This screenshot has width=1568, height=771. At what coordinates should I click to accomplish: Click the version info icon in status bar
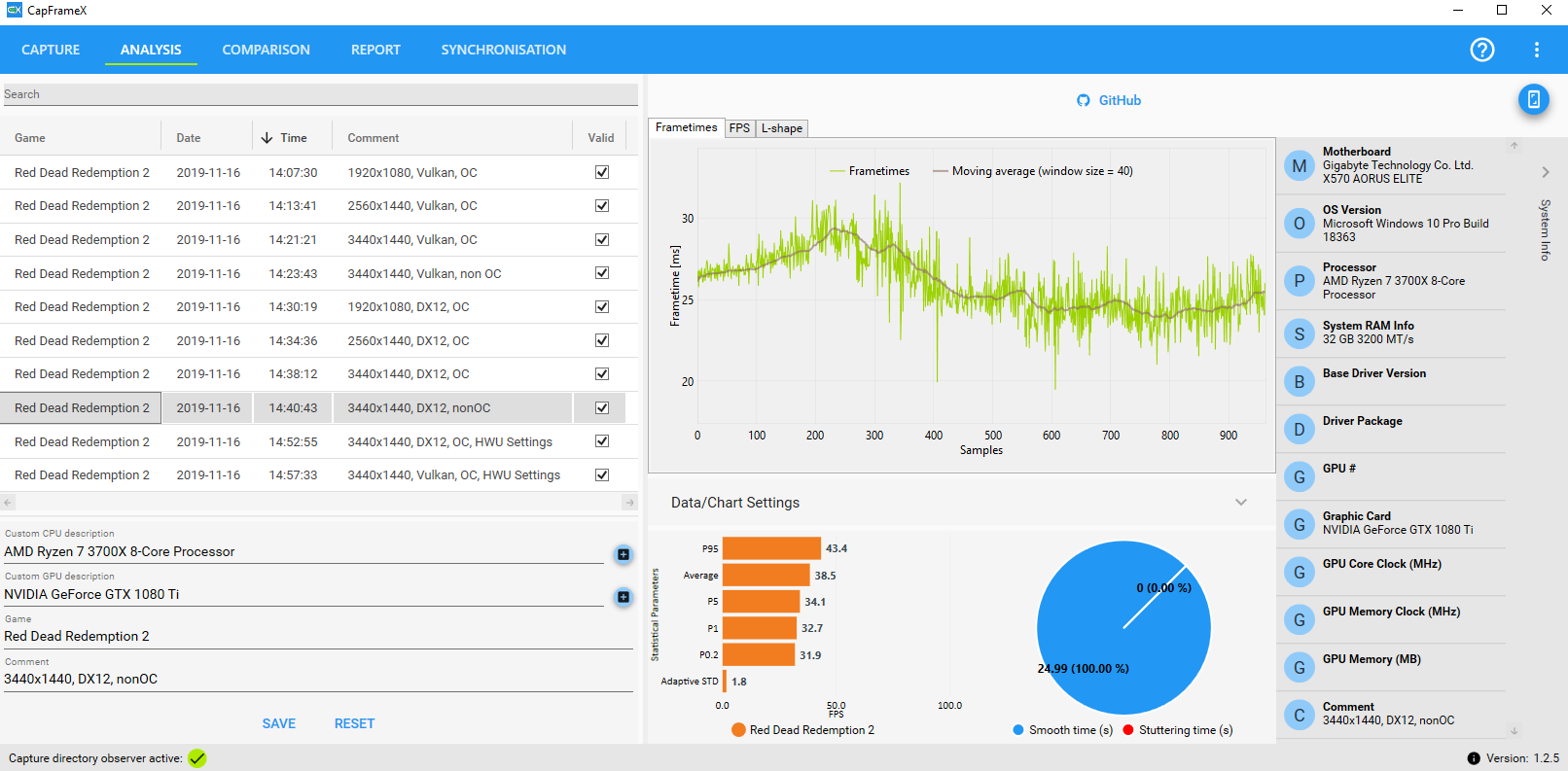tap(1474, 758)
